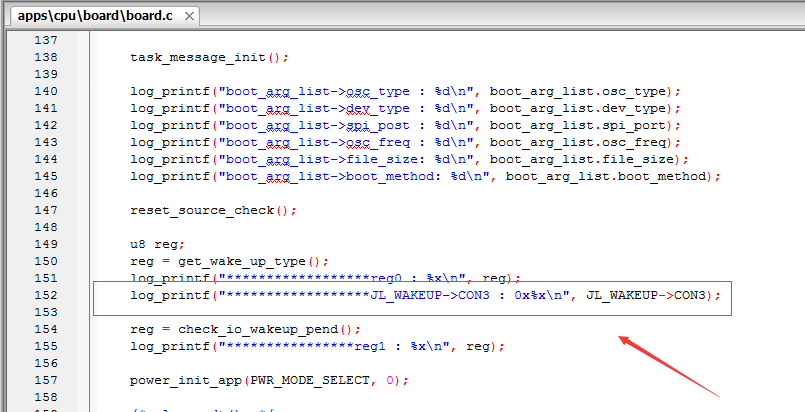This screenshot has height=412, width=805.
Task: Click line number 152 in gutter
Action: coord(46,295)
